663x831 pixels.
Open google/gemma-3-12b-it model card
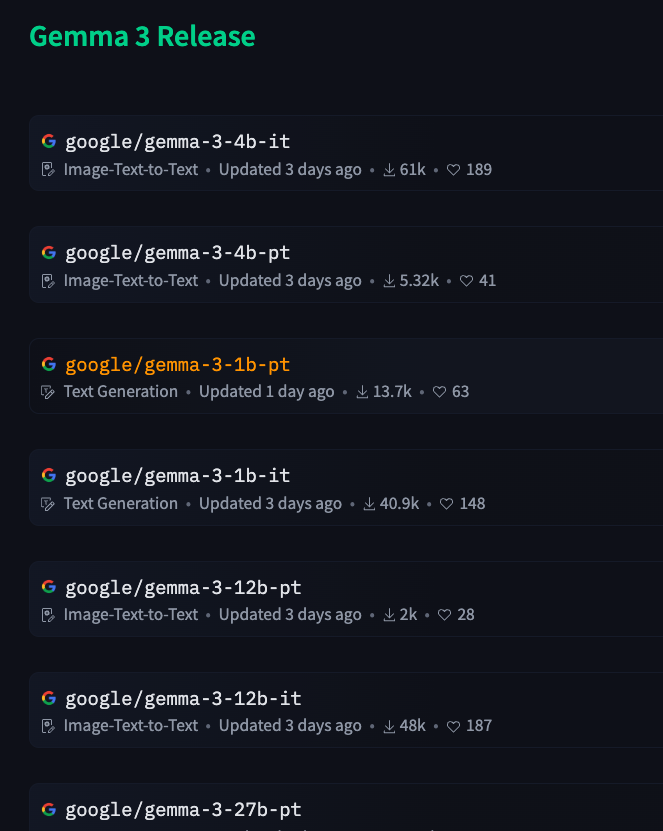[183, 699]
